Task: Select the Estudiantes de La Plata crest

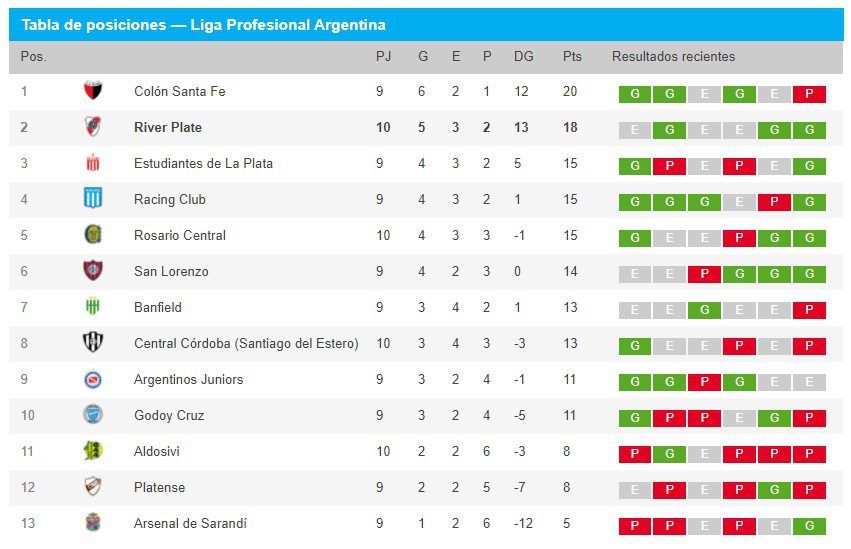Action: 93,163
